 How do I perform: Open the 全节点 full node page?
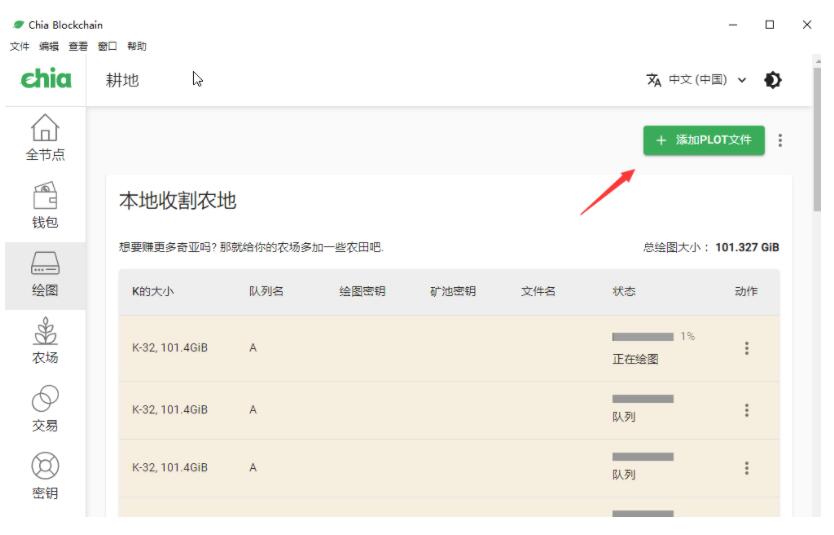click(44, 137)
